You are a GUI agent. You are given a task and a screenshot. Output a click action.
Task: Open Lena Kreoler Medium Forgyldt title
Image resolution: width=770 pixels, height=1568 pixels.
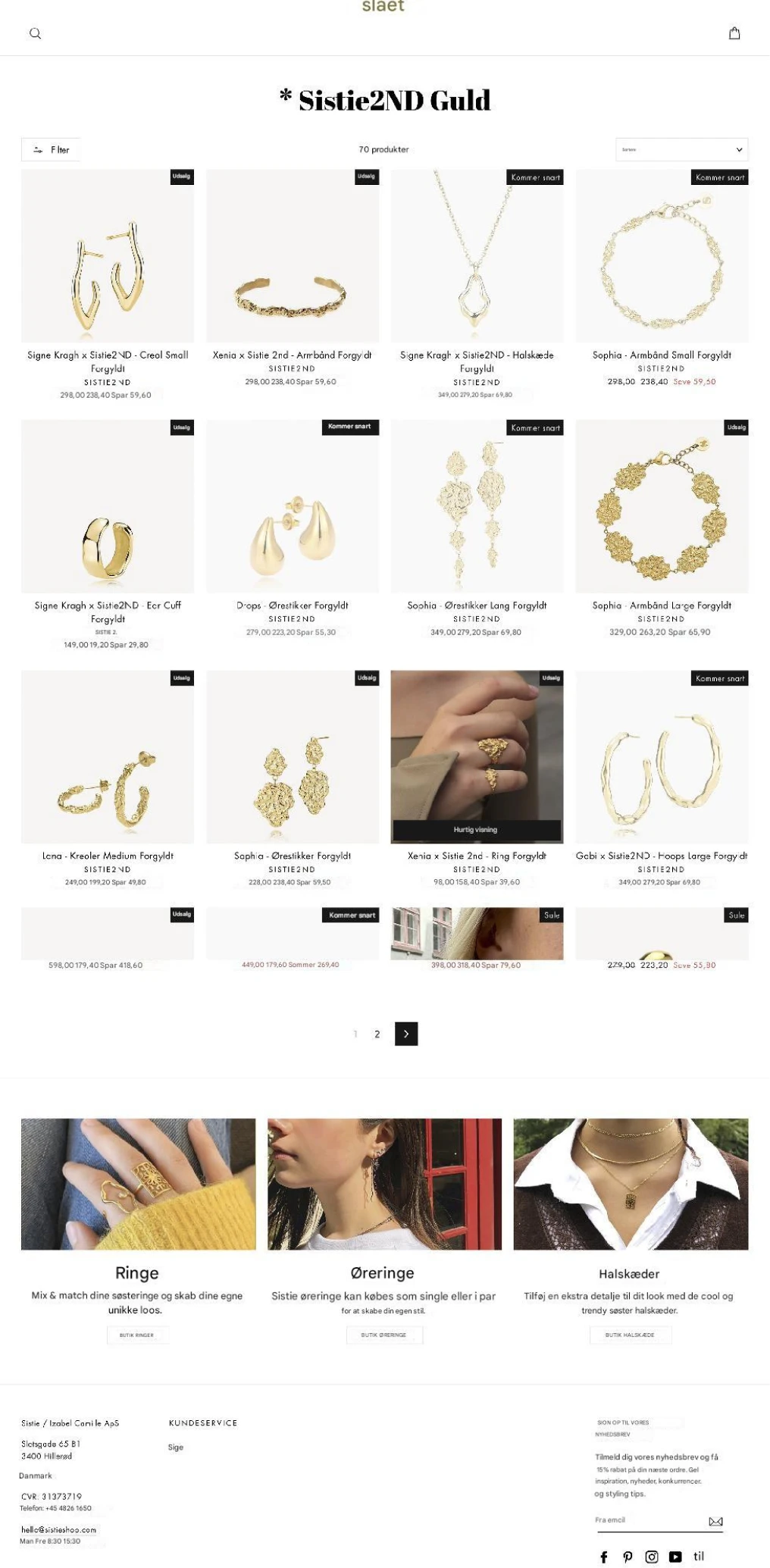pos(108,856)
